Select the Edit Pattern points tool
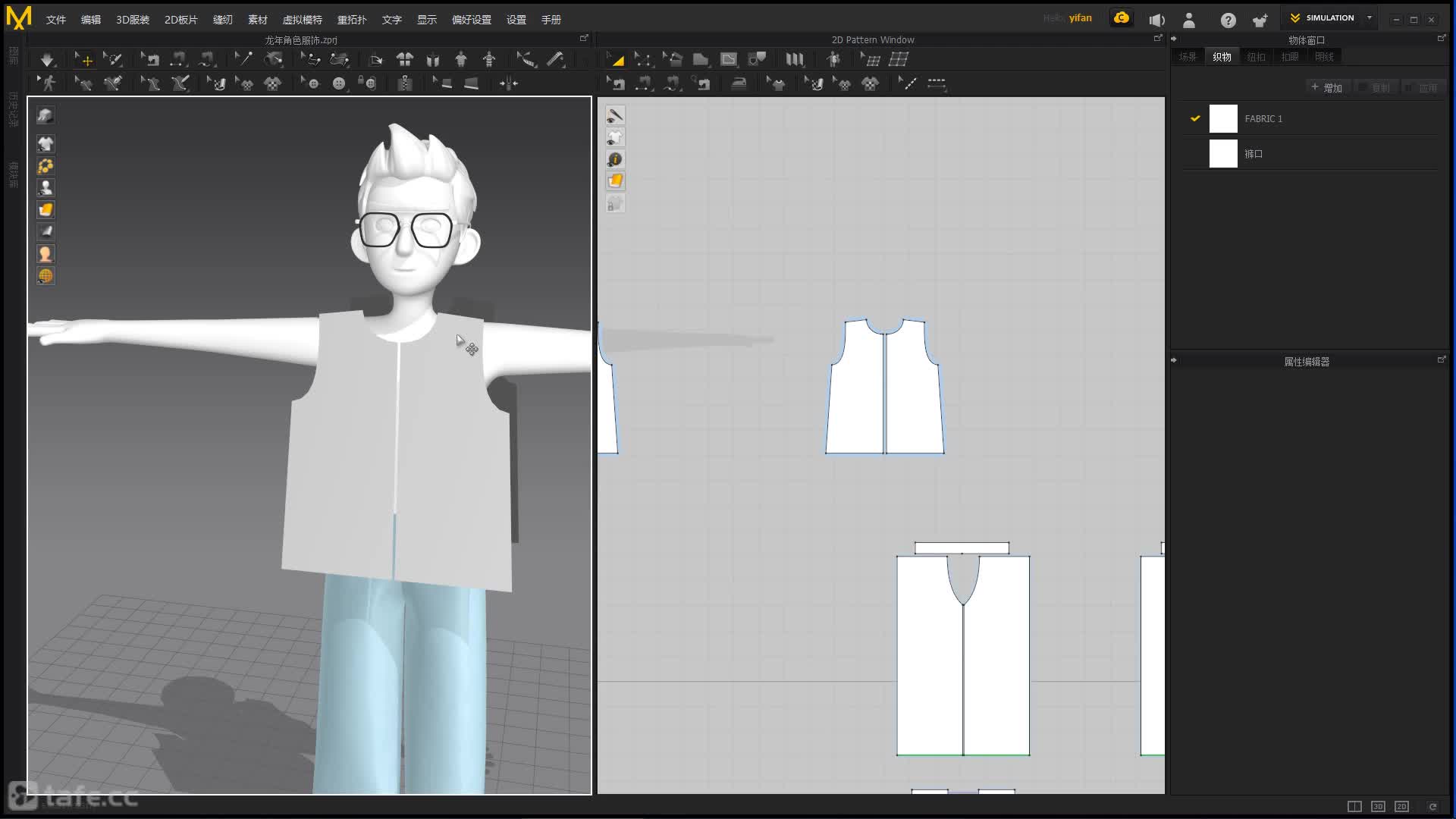Image resolution: width=1456 pixels, height=819 pixels. pyautogui.click(x=643, y=59)
